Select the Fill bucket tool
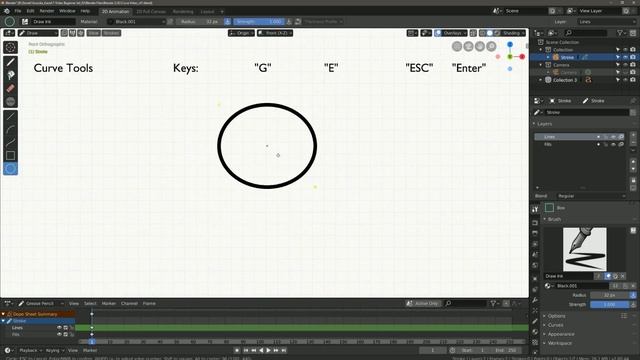 (11, 75)
